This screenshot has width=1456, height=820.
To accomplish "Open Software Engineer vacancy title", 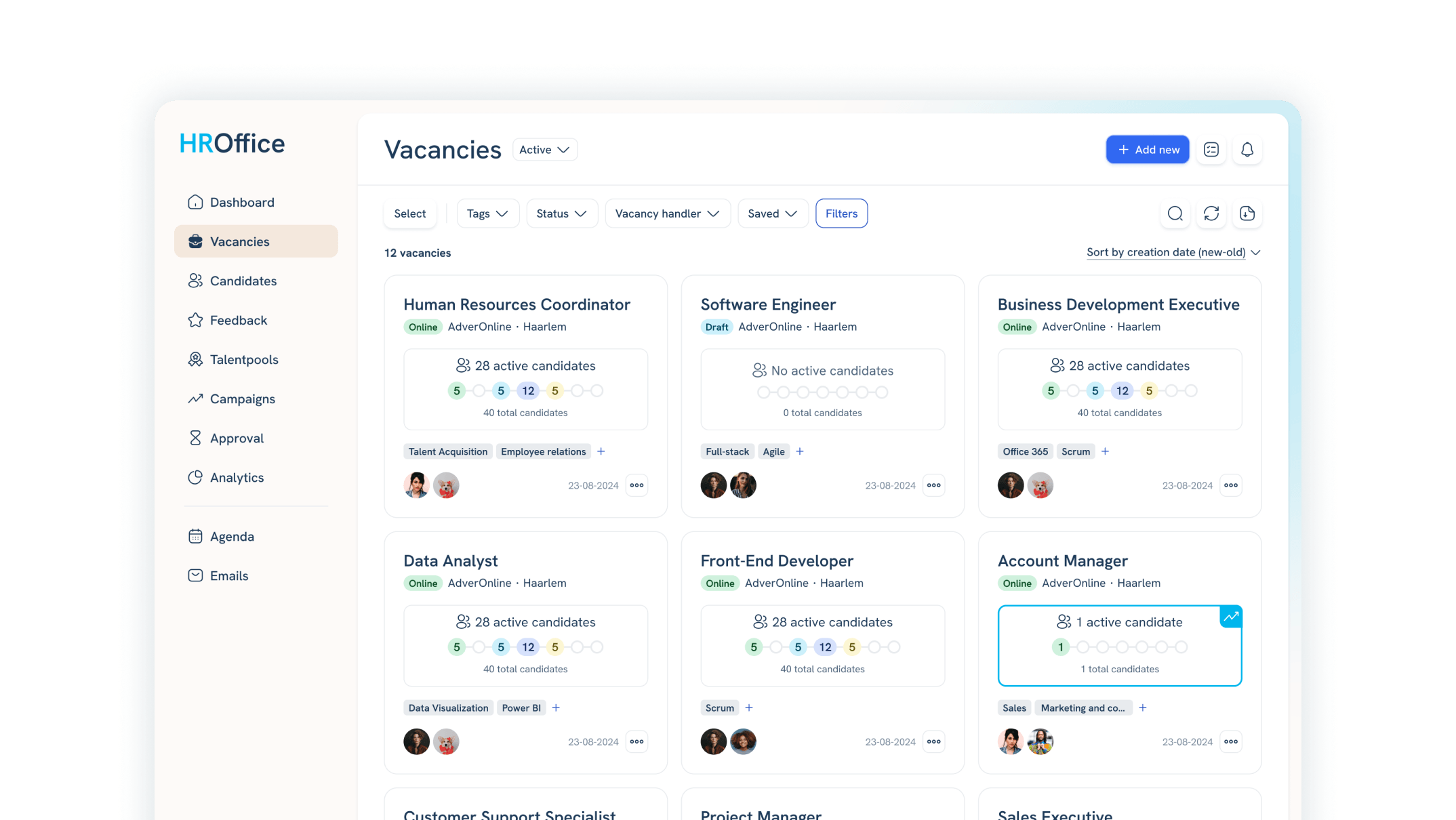I will click(768, 304).
